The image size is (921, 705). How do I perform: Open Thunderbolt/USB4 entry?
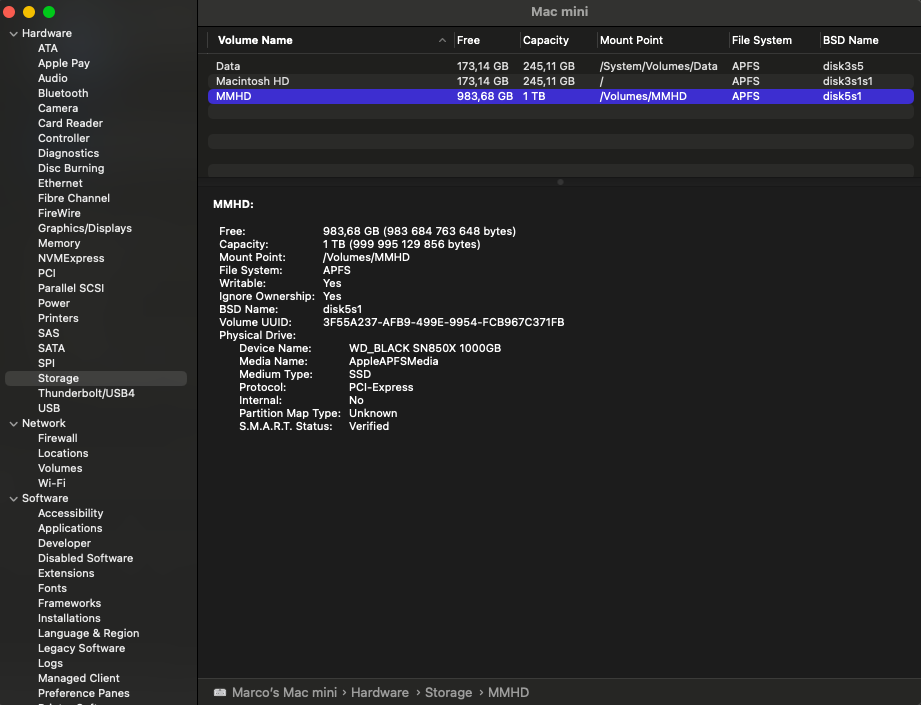click(86, 393)
